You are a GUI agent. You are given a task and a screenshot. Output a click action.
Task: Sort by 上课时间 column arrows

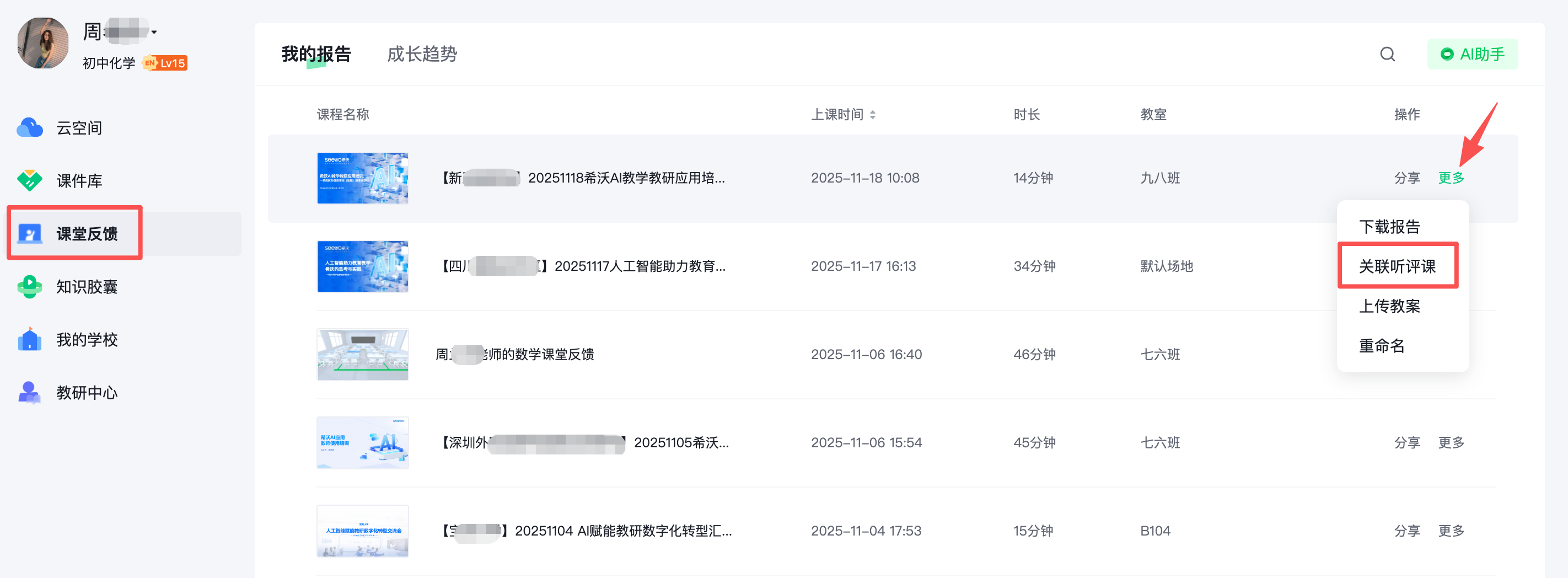872,115
